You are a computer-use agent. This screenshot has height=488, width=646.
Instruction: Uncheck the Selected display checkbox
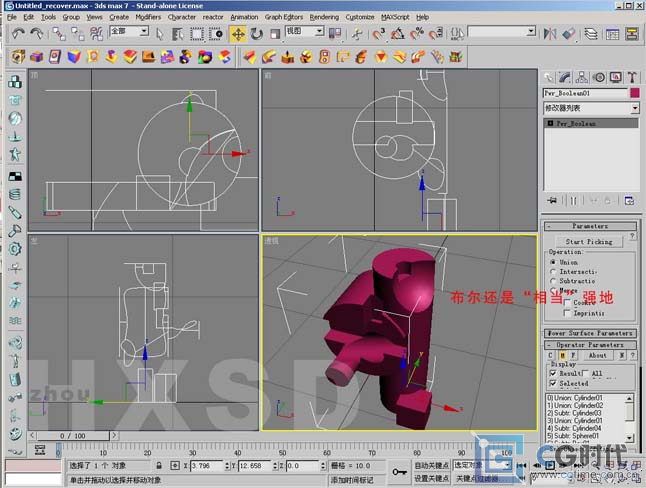point(553,383)
